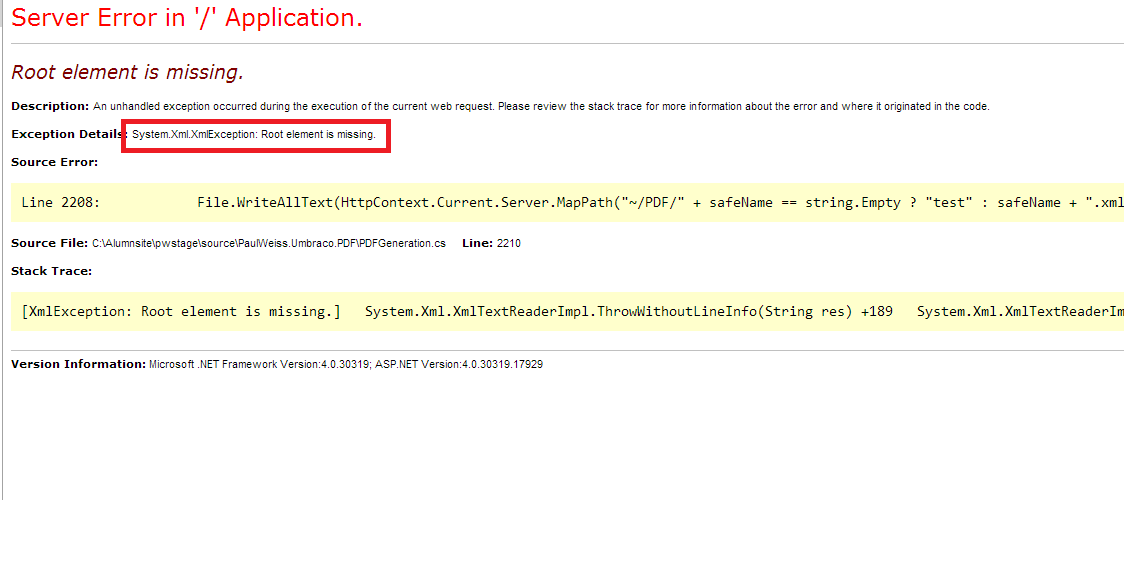Click 'System.Xml.XmlException: Root element is missing.' text

click(x=254, y=134)
